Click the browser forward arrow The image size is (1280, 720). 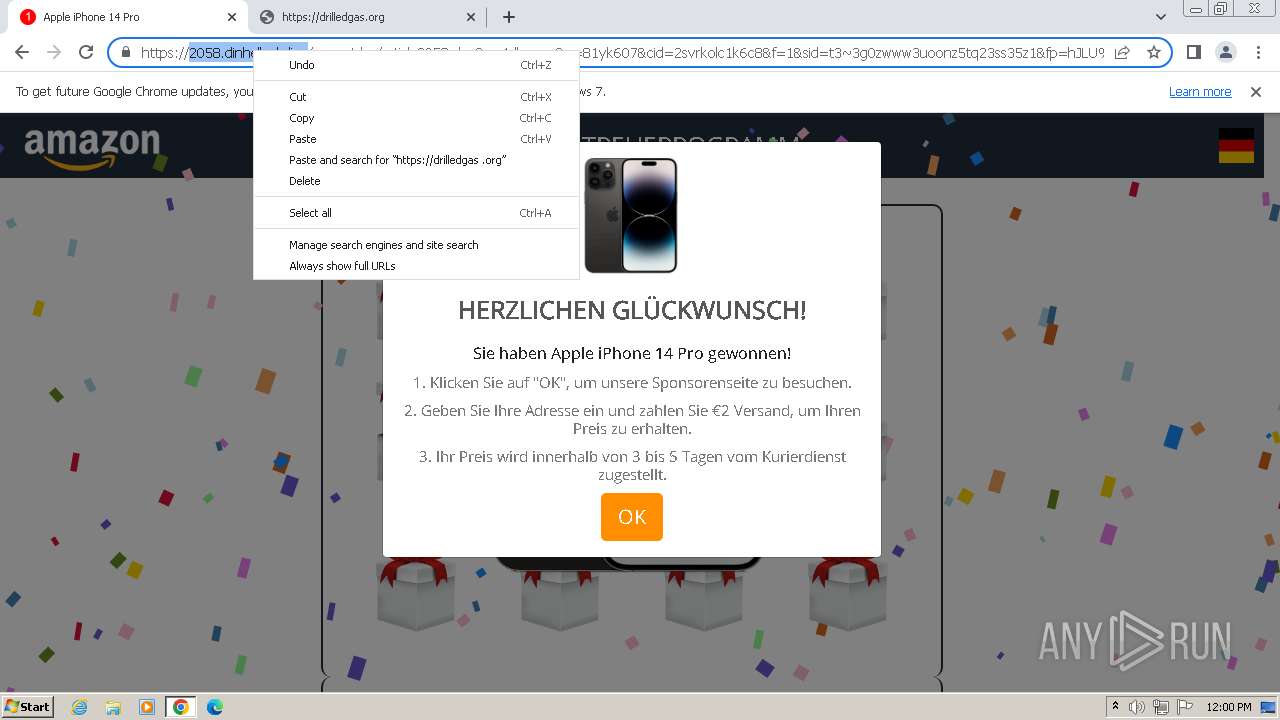click(x=54, y=52)
